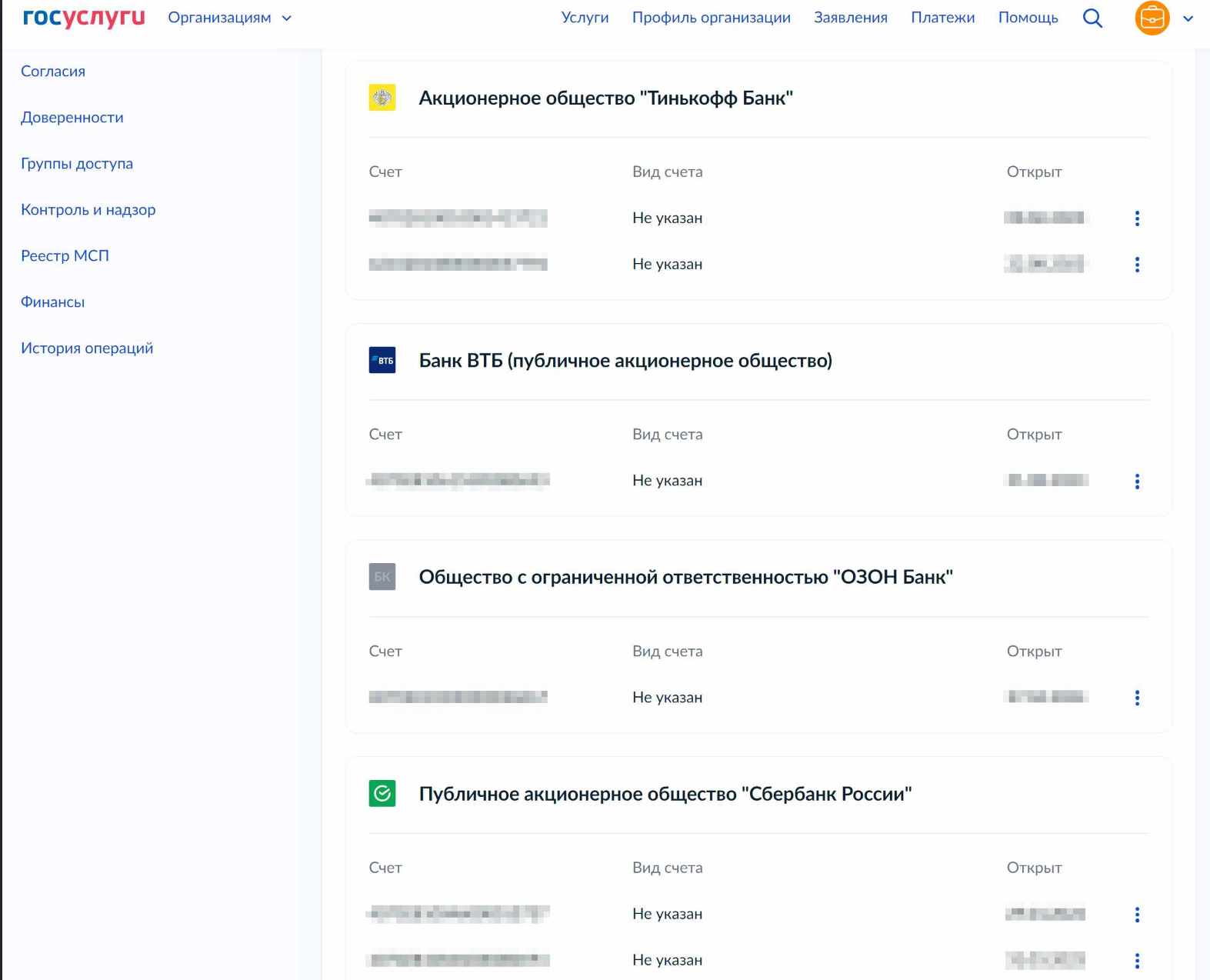Click "Не указан" in the ОЗОН Банк row
This screenshot has width=1210, height=980.
click(667, 698)
